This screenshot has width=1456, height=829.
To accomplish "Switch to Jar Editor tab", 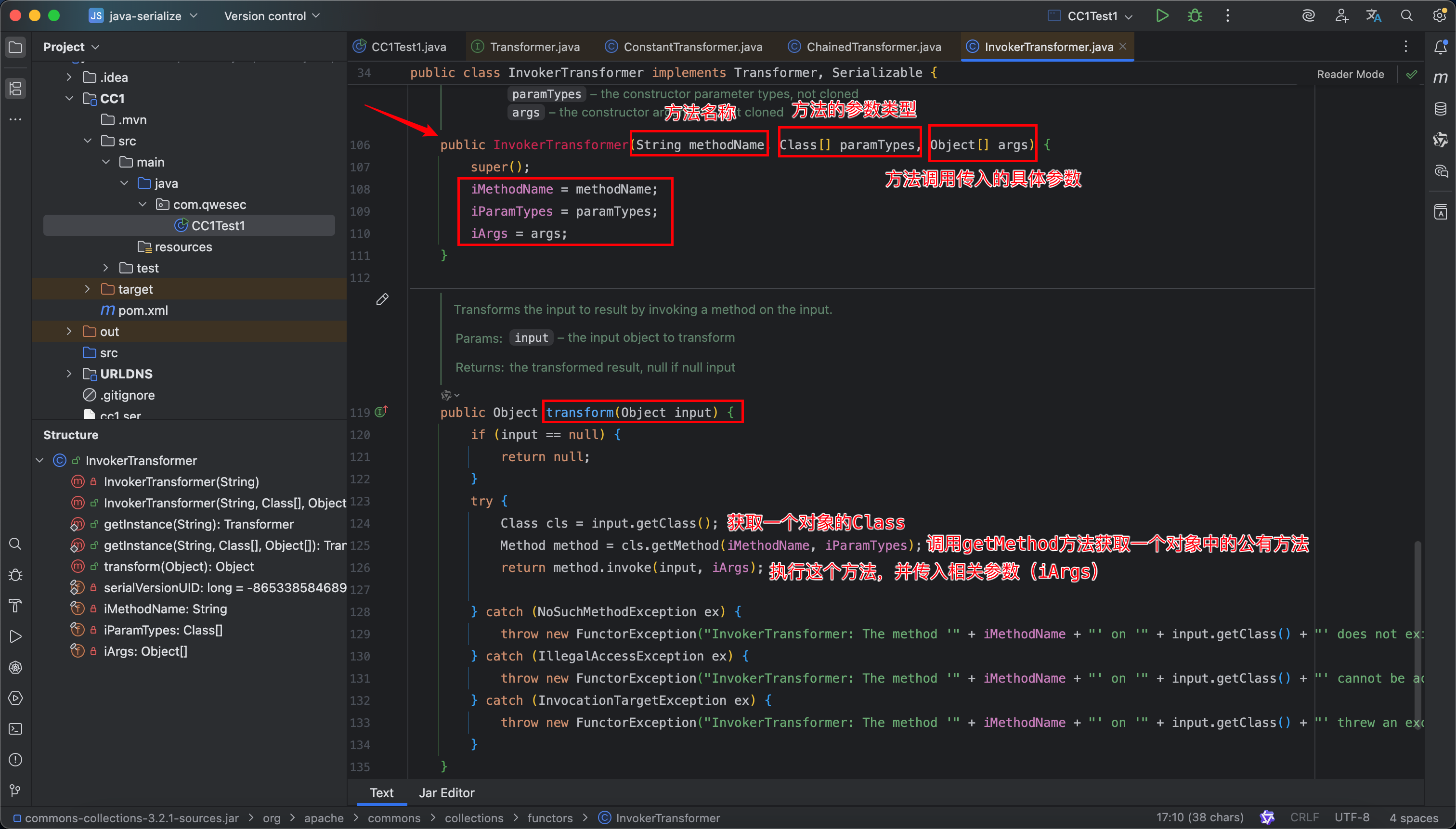I will [x=446, y=792].
